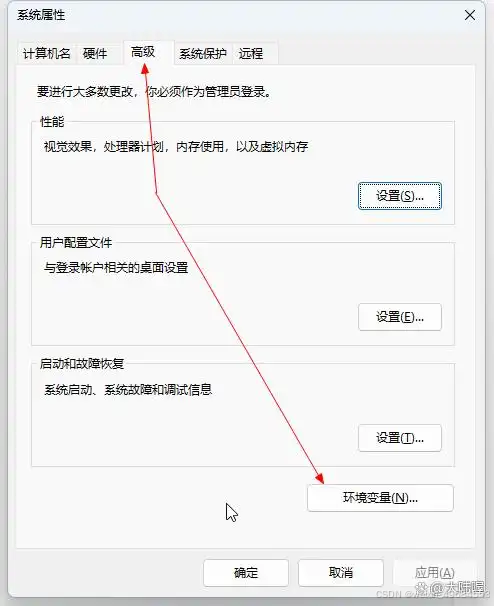This screenshot has width=494, height=606.
Task: Go to the 系统保护 tab
Action: 203,53
